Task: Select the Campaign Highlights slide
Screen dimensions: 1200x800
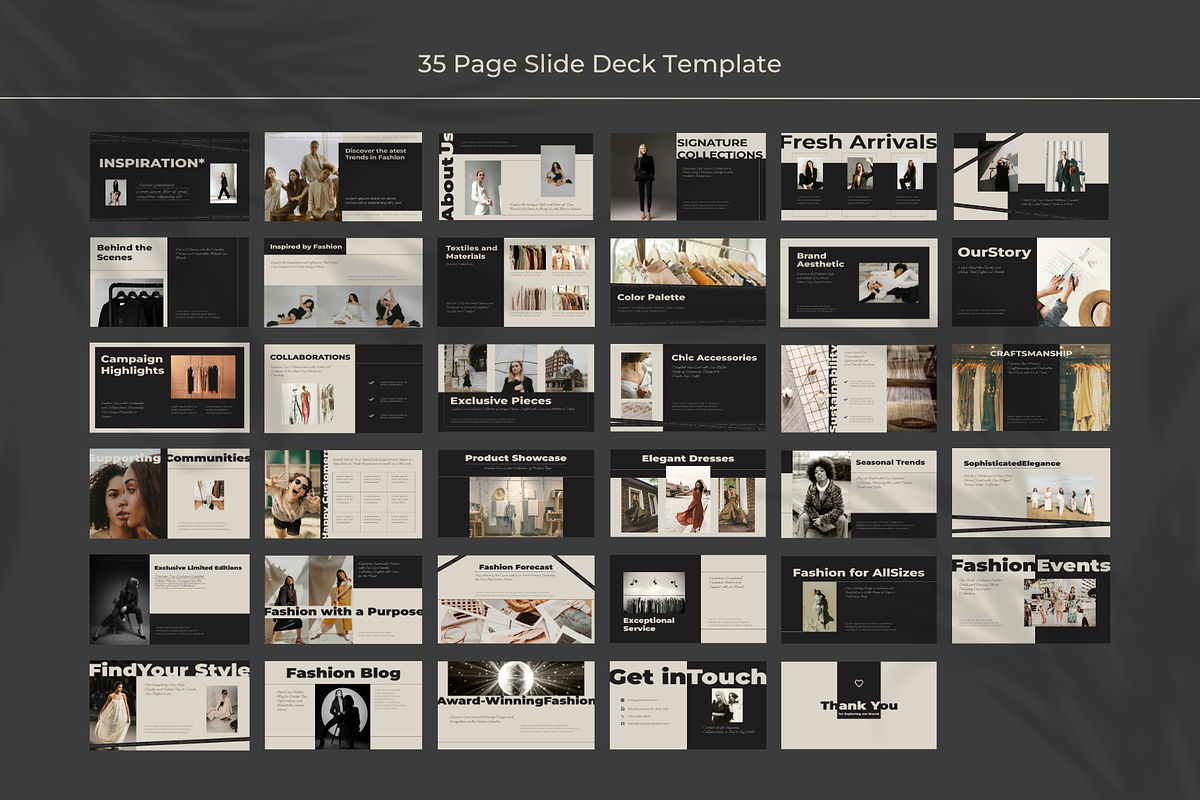Action: coord(169,388)
